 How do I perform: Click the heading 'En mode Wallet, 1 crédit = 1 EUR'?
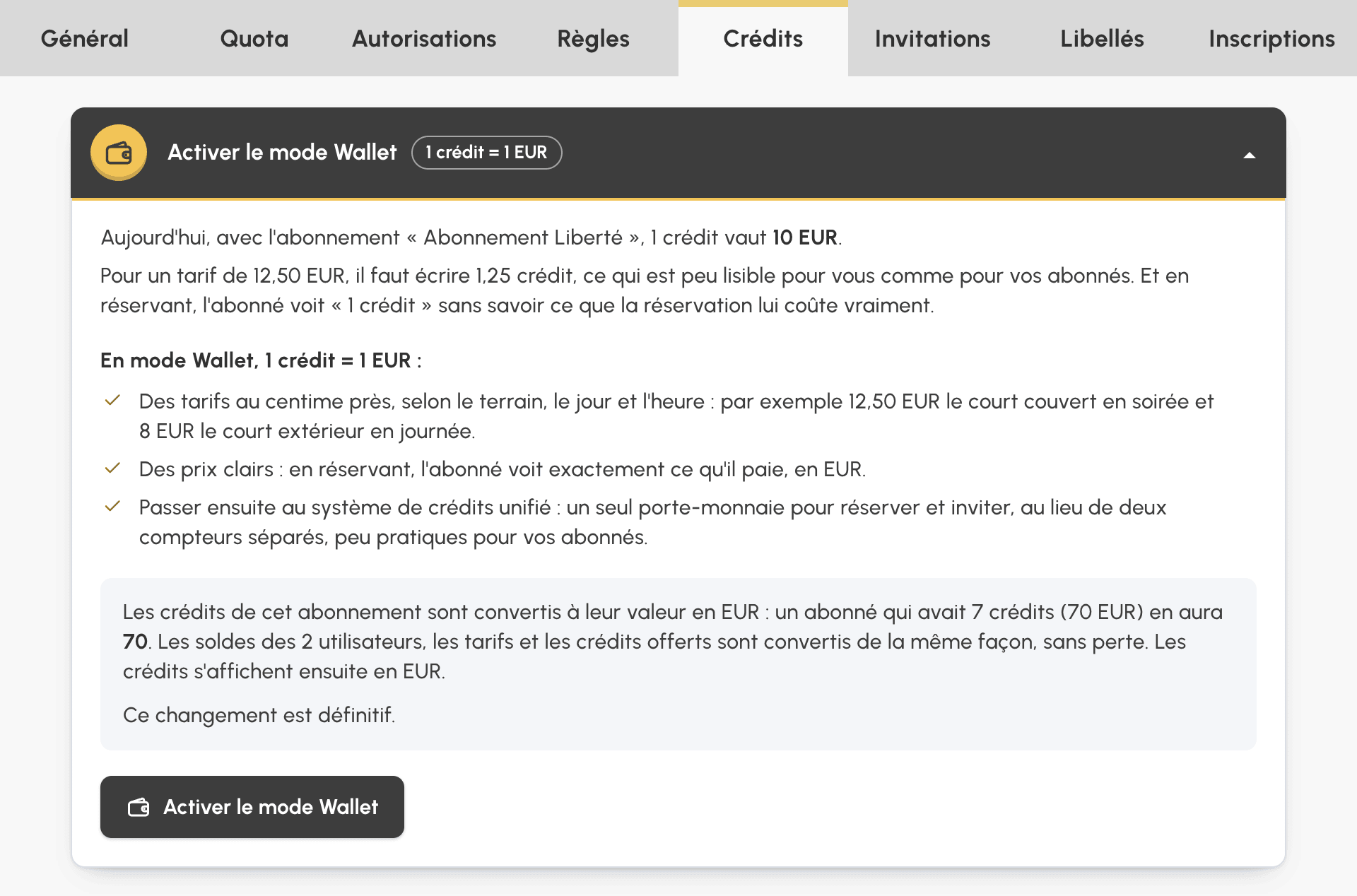[x=261, y=360]
